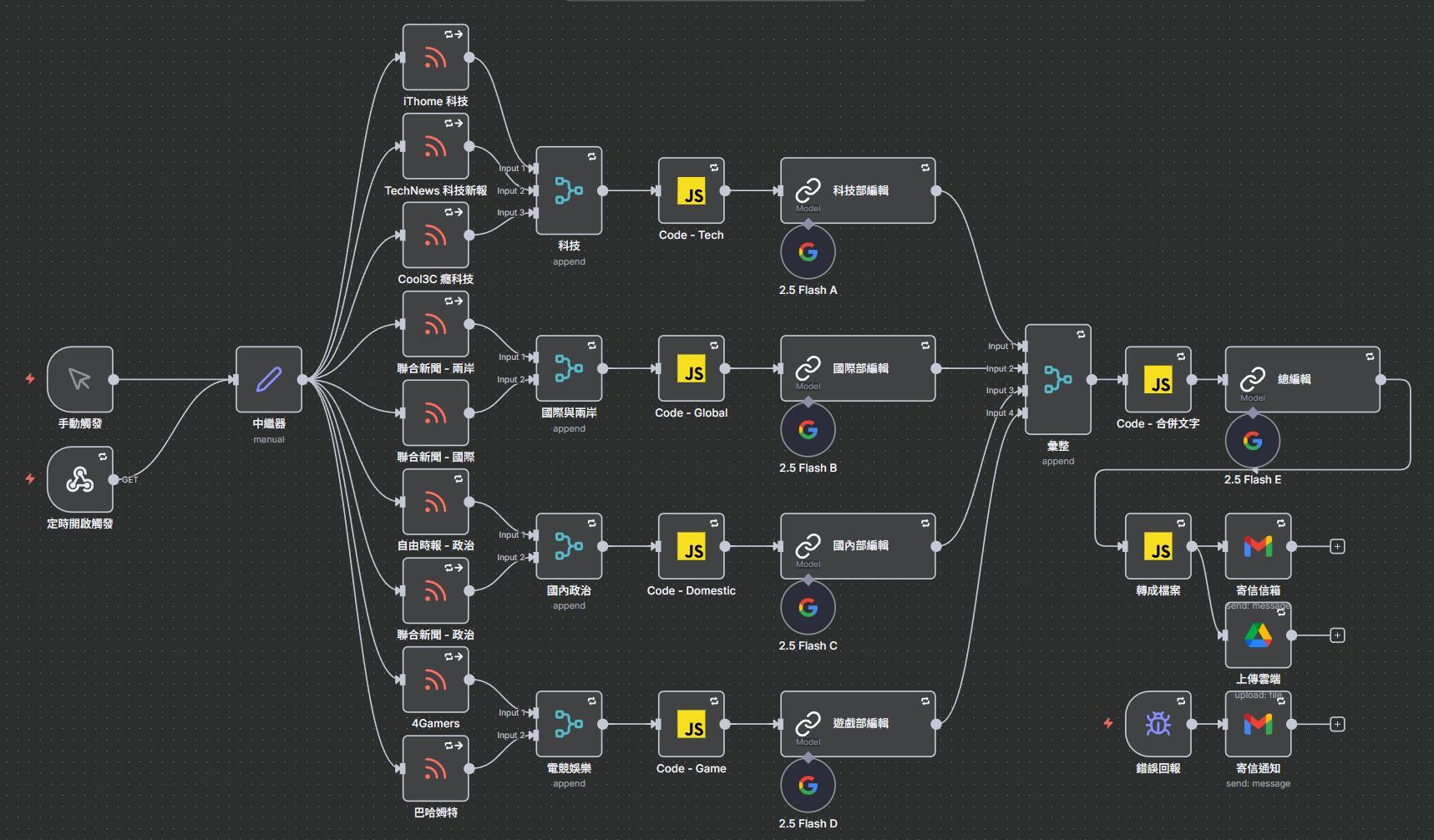Viewport: 1434px width, 840px height.
Task: Click the 錯誤回報 error trigger node
Action: (1158, 724)
